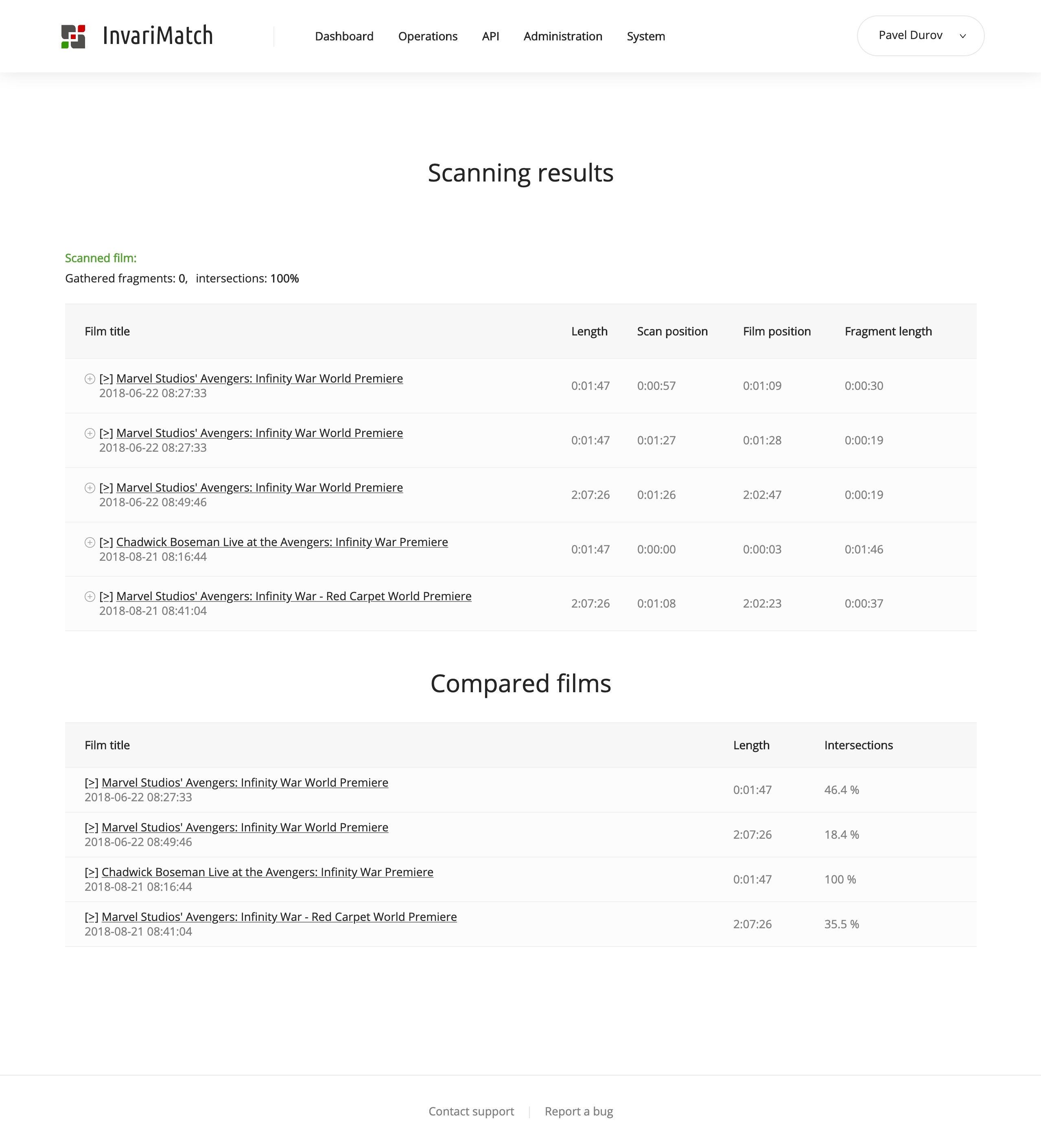Click the [>] icon on the 18.4 % compared film
The height and width of the screenshot is (1148, 1041).
(x=91, y=827)
